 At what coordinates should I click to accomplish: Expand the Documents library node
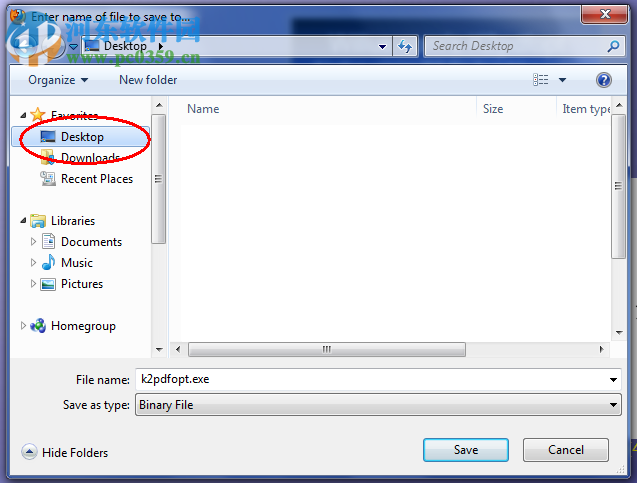pyautogui.click(x=33, y=242)
